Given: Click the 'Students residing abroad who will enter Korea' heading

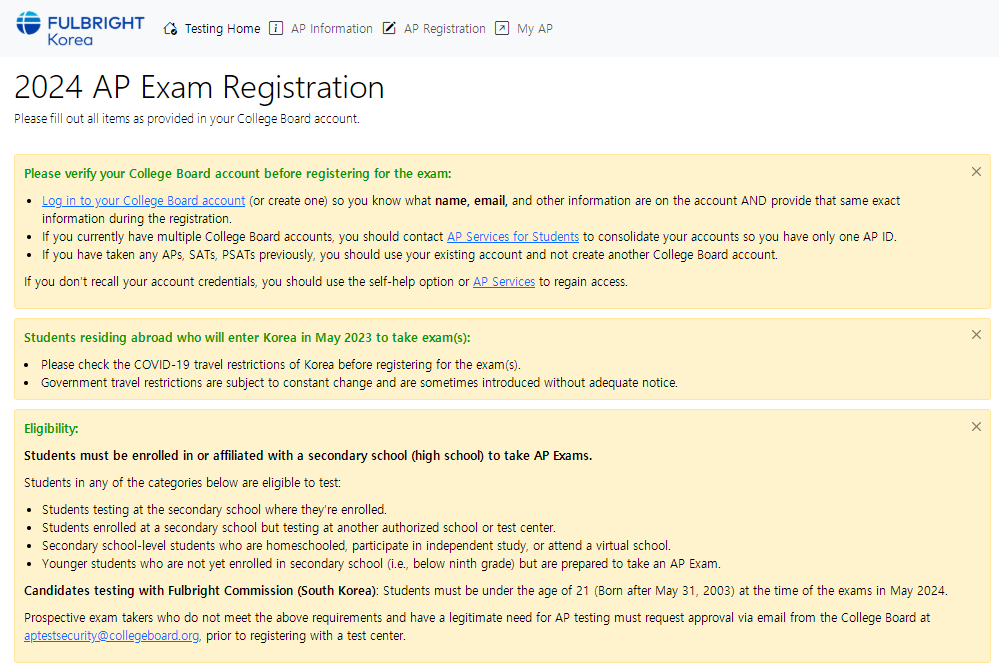Looking at the screenshot, I should [x=247, y=338].
